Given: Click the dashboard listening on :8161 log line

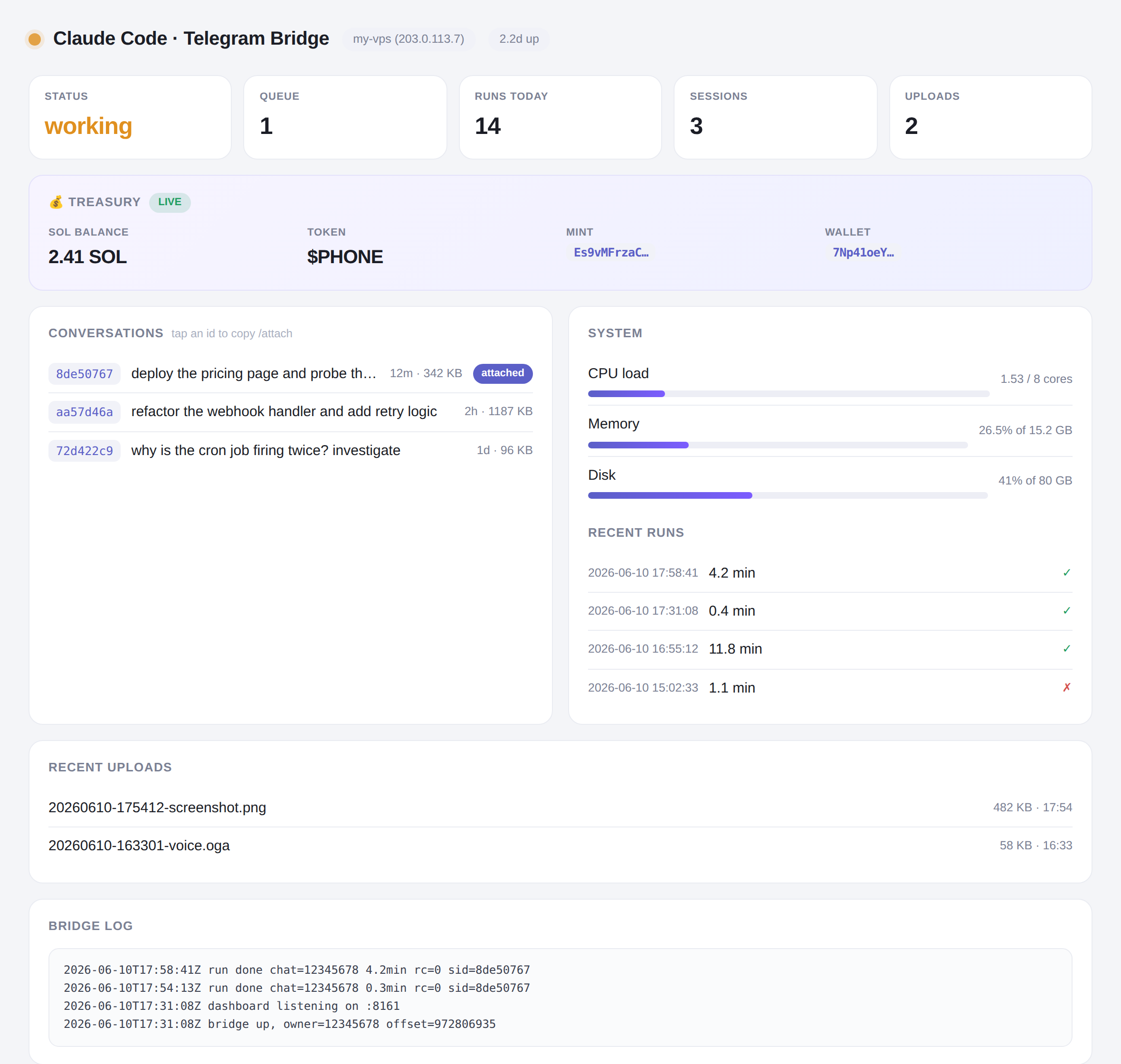Looking at the screenshot, I should pyautogui.click(x=231, y=1006).
